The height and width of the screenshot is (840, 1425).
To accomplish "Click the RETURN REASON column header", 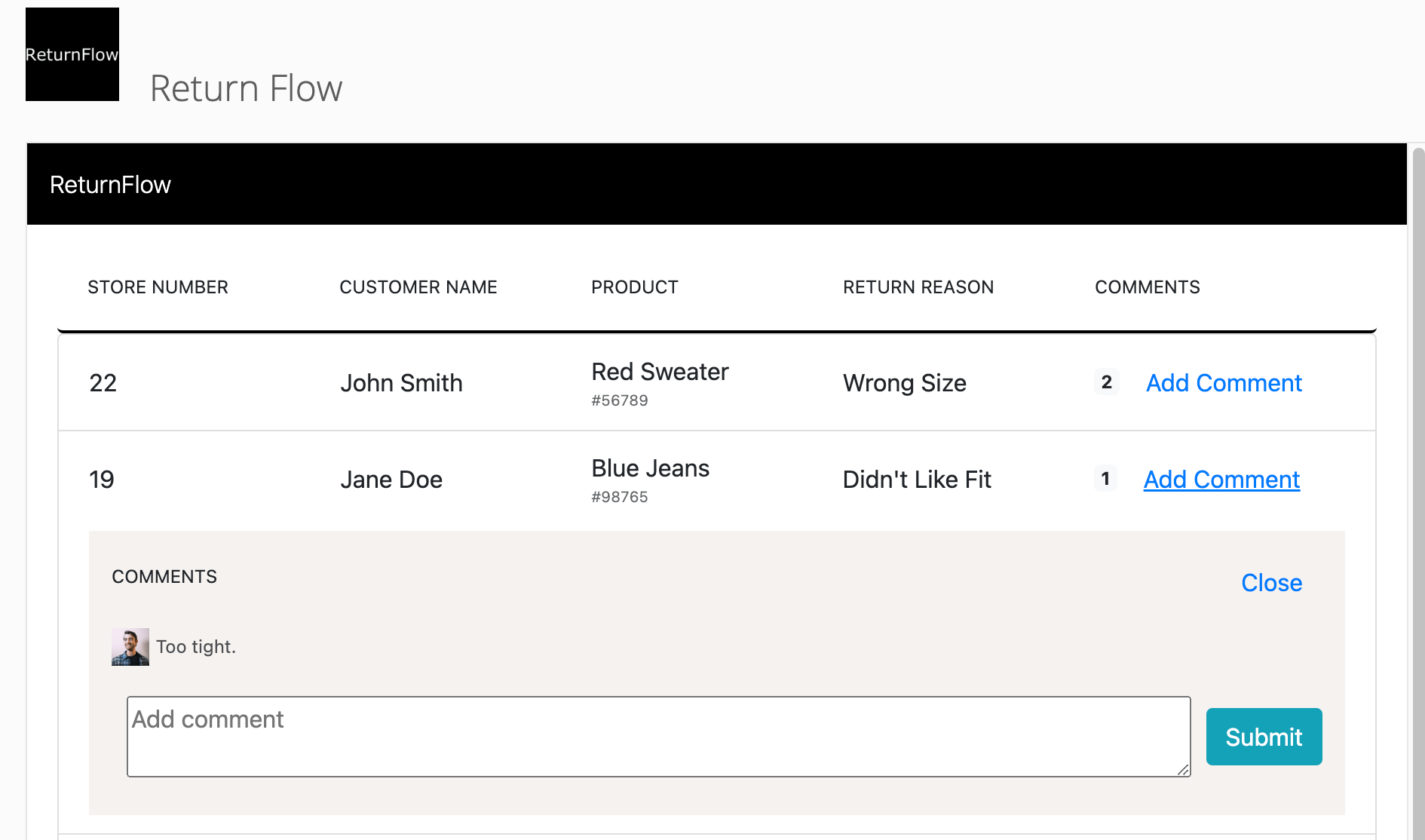I will 918,287.
